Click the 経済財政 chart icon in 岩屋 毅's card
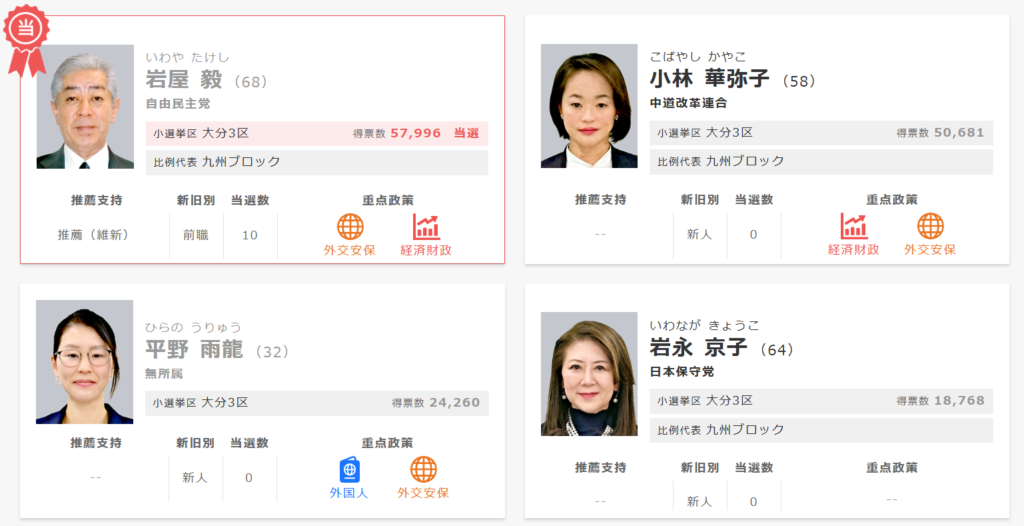The width and height of the screenshot is (1024, 526). (426, 227)
